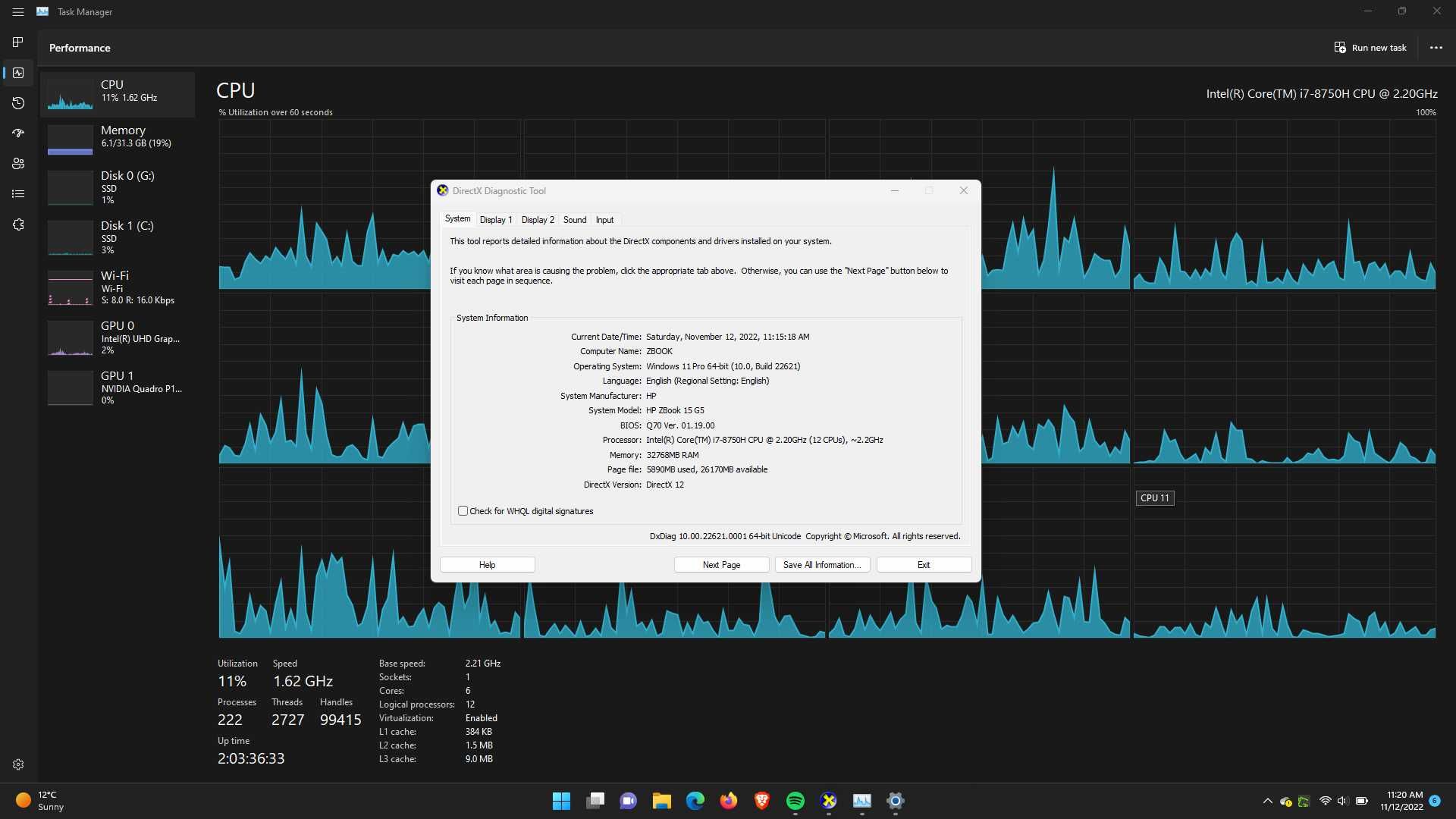The width and height of the screenshot is (1456, 819).
Task: Select CPU in performance list
Action: tap(118, 94)
